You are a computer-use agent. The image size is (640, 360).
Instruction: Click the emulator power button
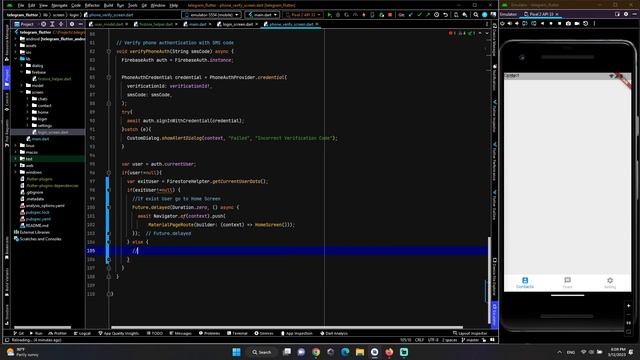pyautogui.click(x=502, y=24)
